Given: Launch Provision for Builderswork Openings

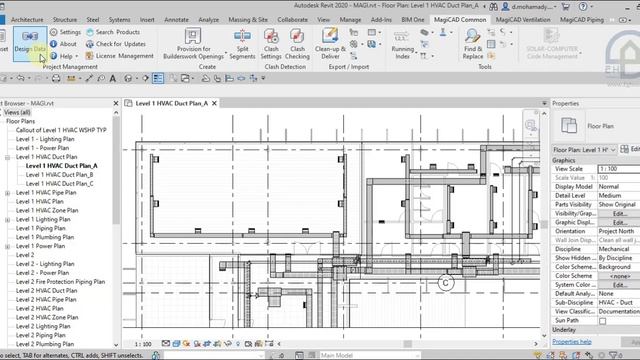Looking at the screenshot, I should 193,44.
